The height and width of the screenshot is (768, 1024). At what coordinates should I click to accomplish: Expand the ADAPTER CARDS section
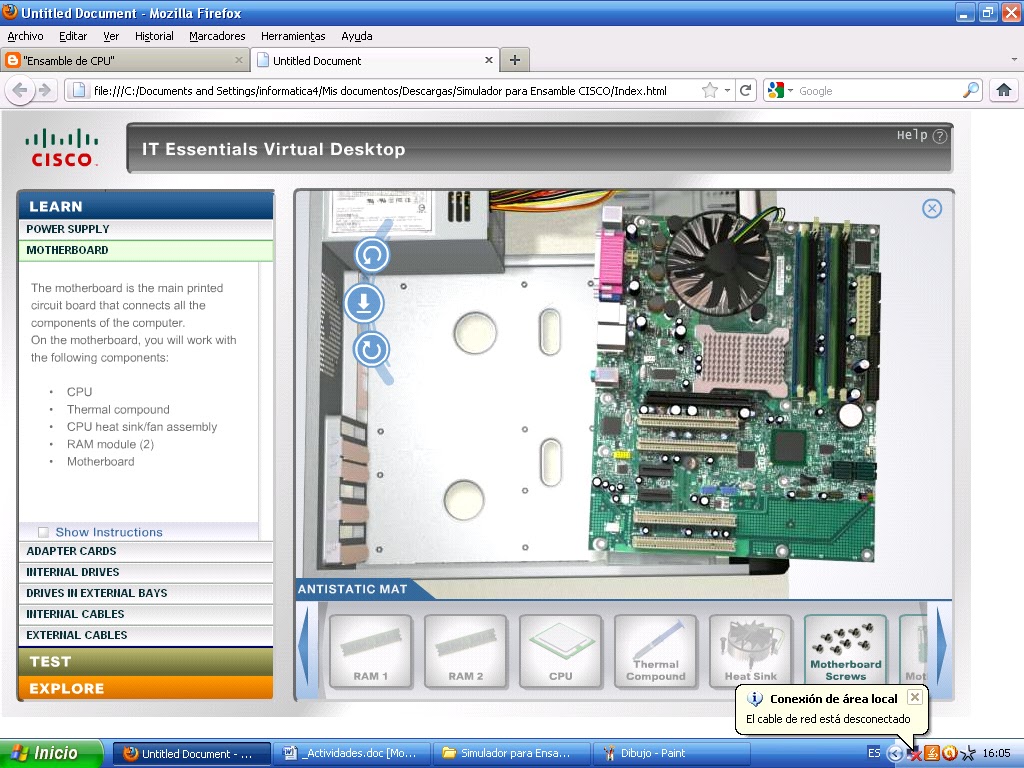(x=145, y=550)
